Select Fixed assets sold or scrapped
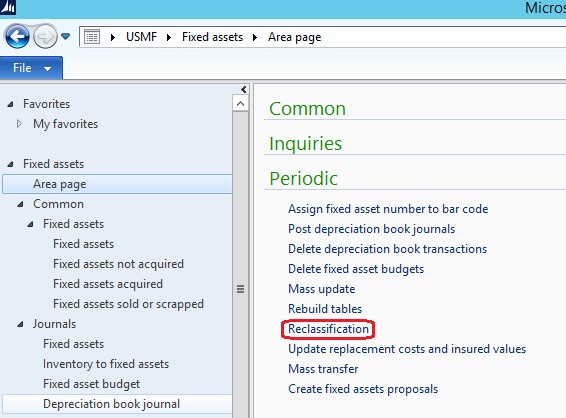 (x=129, y=304)
